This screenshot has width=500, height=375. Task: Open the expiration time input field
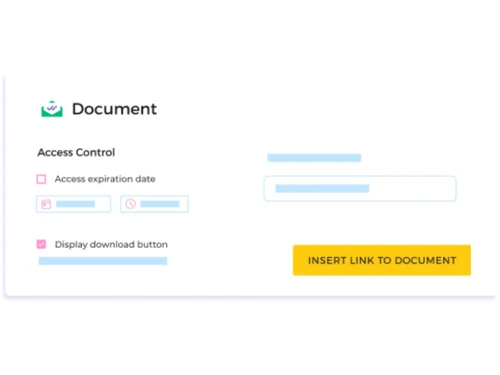[154, 204]
